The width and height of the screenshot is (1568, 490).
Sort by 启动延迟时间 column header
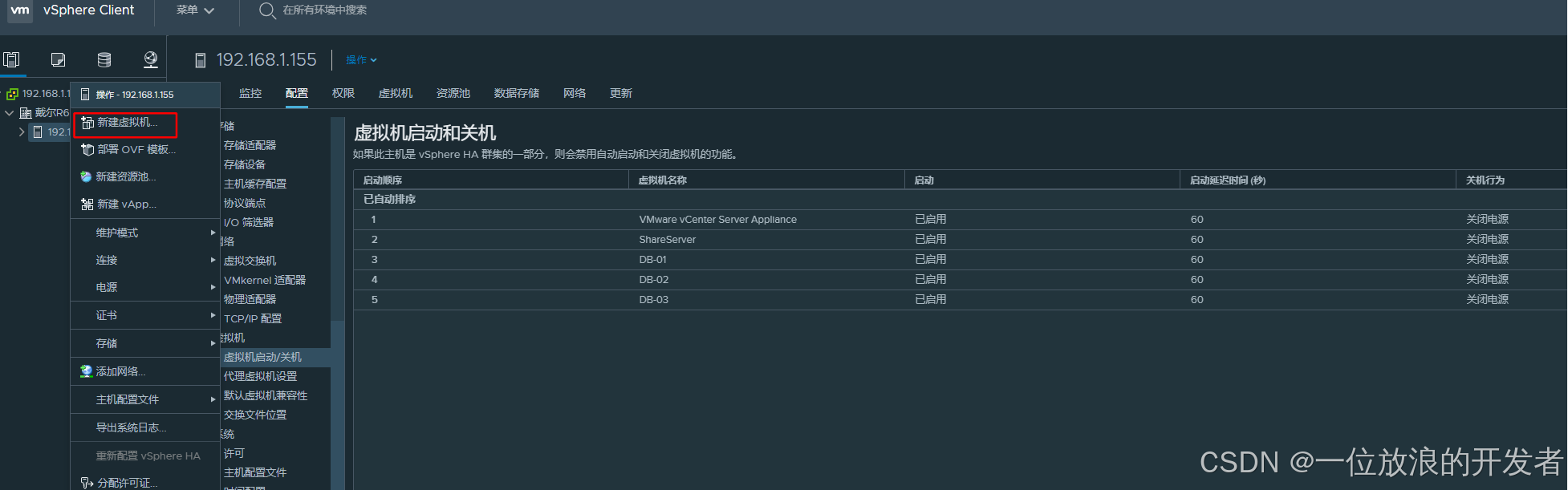[1318, 180]
